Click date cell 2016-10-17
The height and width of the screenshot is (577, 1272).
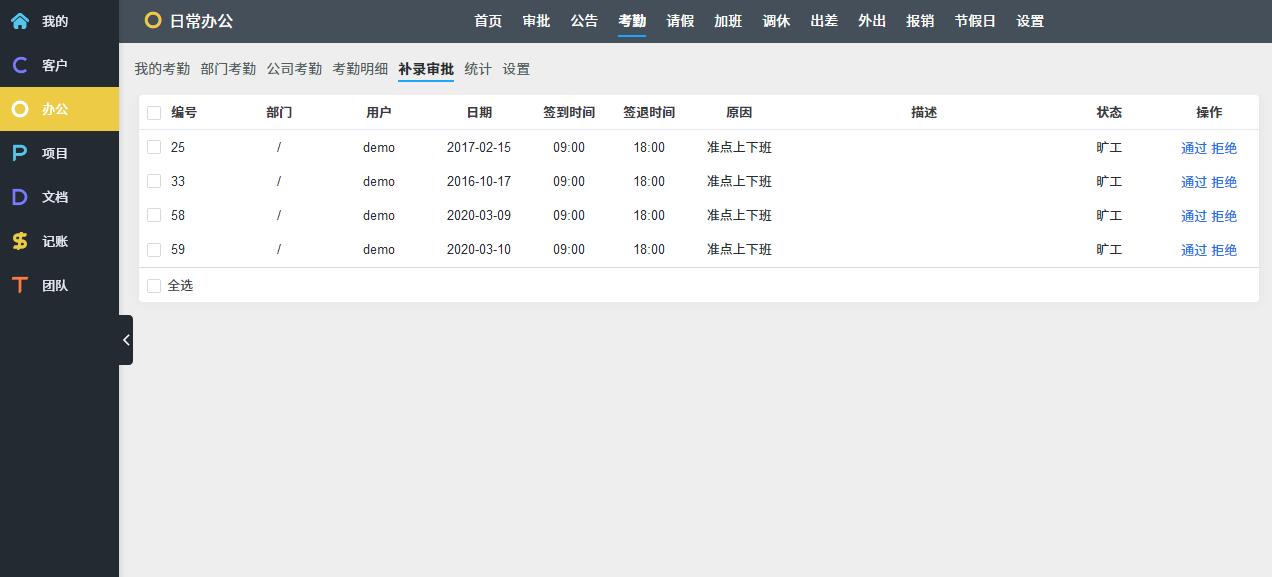[479, 181]
